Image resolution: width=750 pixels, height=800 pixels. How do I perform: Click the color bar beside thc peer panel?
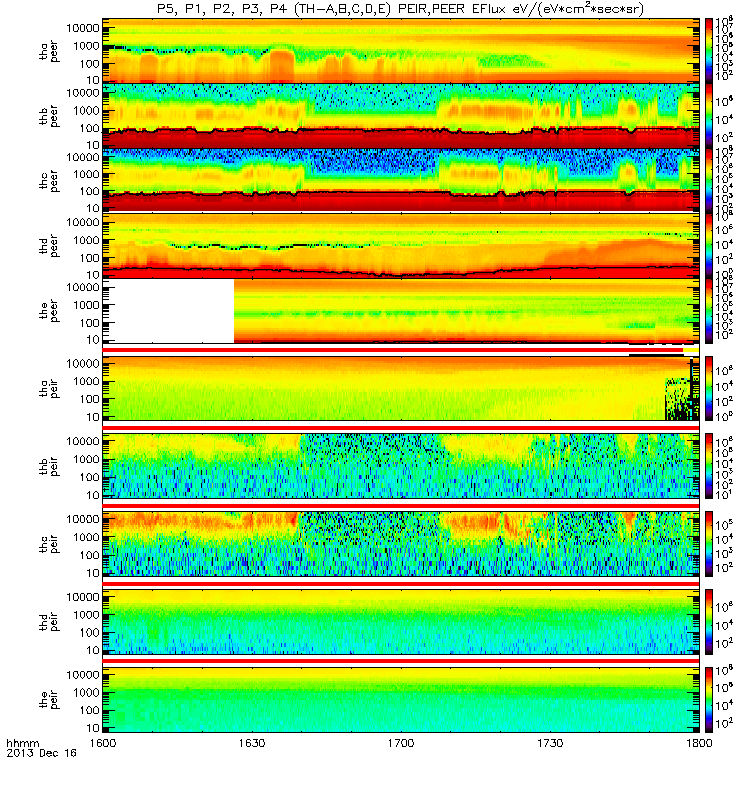tap(709, 181)
